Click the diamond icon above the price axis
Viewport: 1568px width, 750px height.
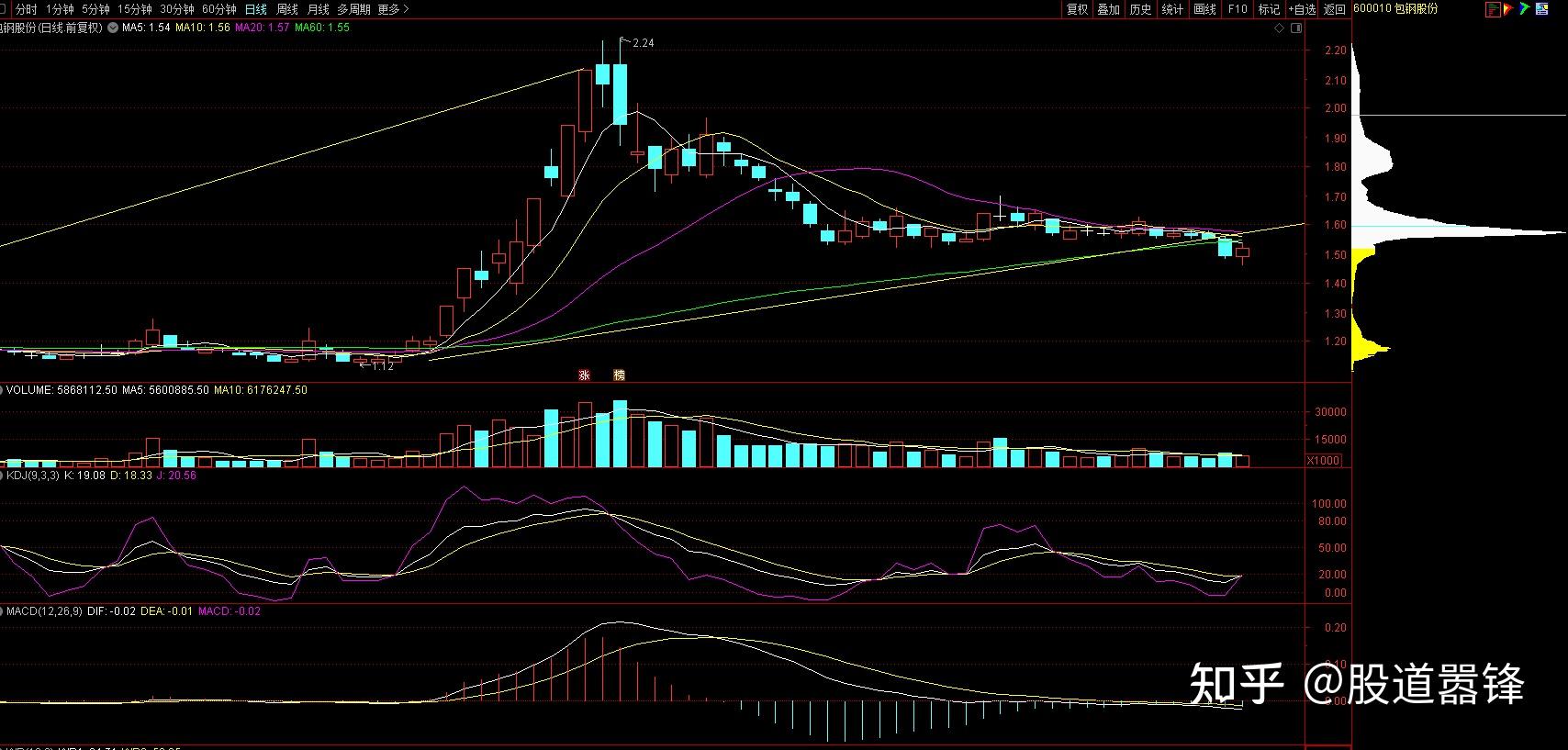[x=1280, y=28]
